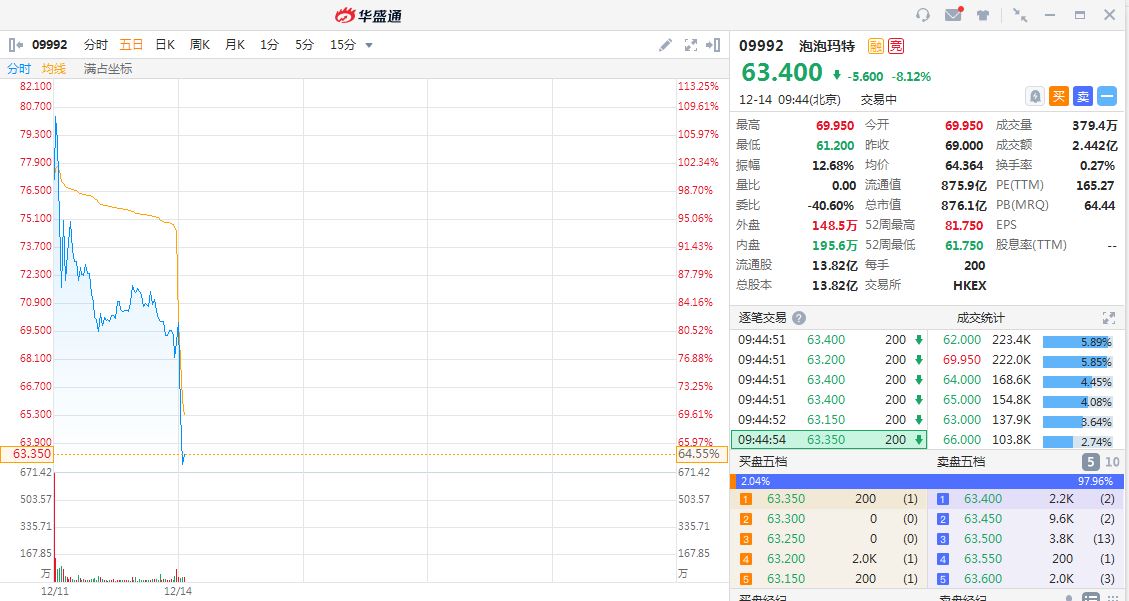Click the pencil drawing tool icon
Screen dimensions: 1129x601
(x=666, y=45)
